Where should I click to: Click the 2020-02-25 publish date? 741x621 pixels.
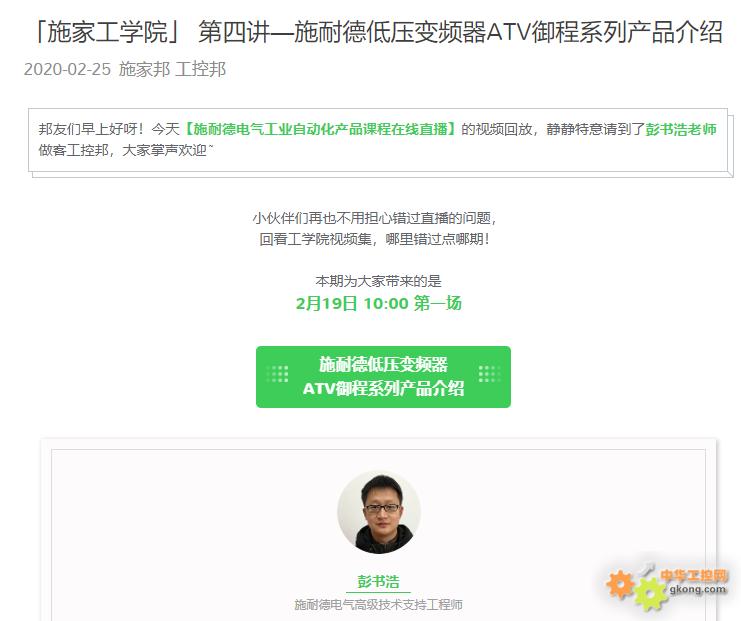67,69
